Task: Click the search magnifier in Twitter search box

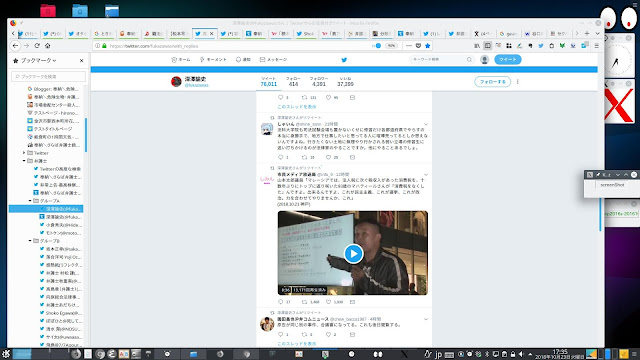Action: (x=469, y=60)
